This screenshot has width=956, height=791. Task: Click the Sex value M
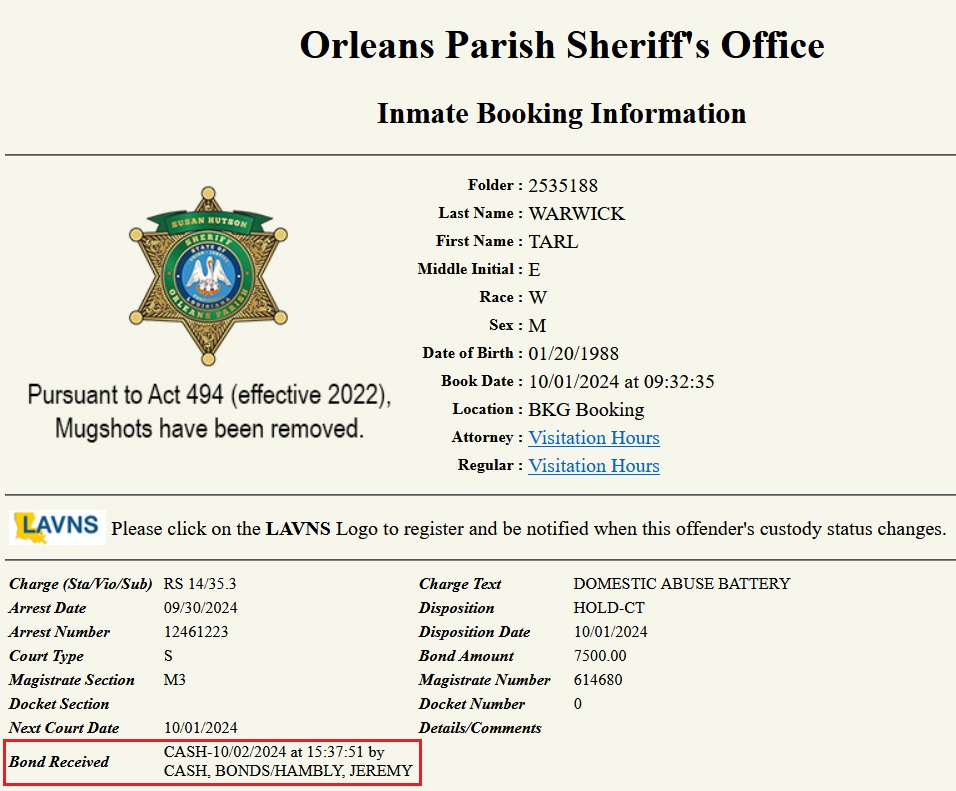[537, 326]
